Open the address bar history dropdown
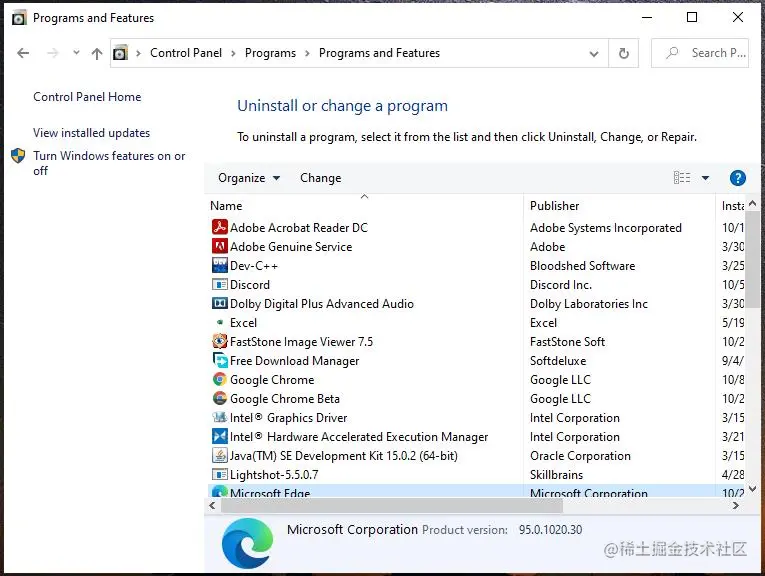This screenshot has width=765, height=576. click(594, 54)
